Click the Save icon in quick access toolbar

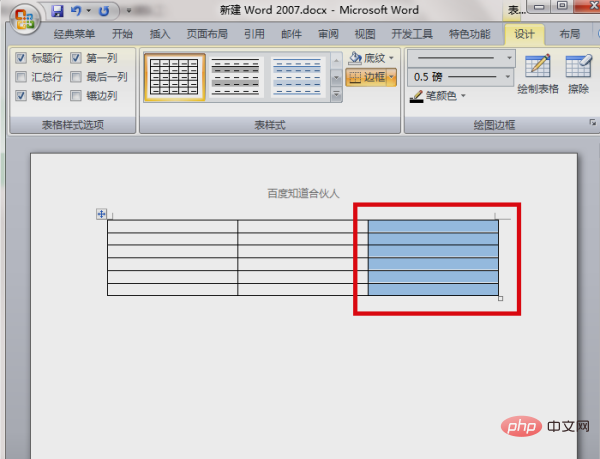point(57,11)
